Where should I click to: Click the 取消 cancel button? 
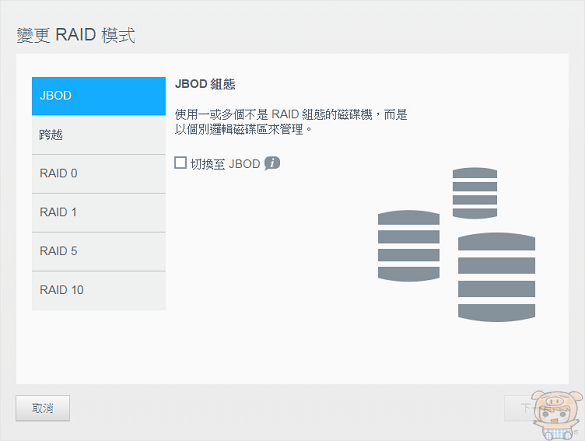(43, 408)
